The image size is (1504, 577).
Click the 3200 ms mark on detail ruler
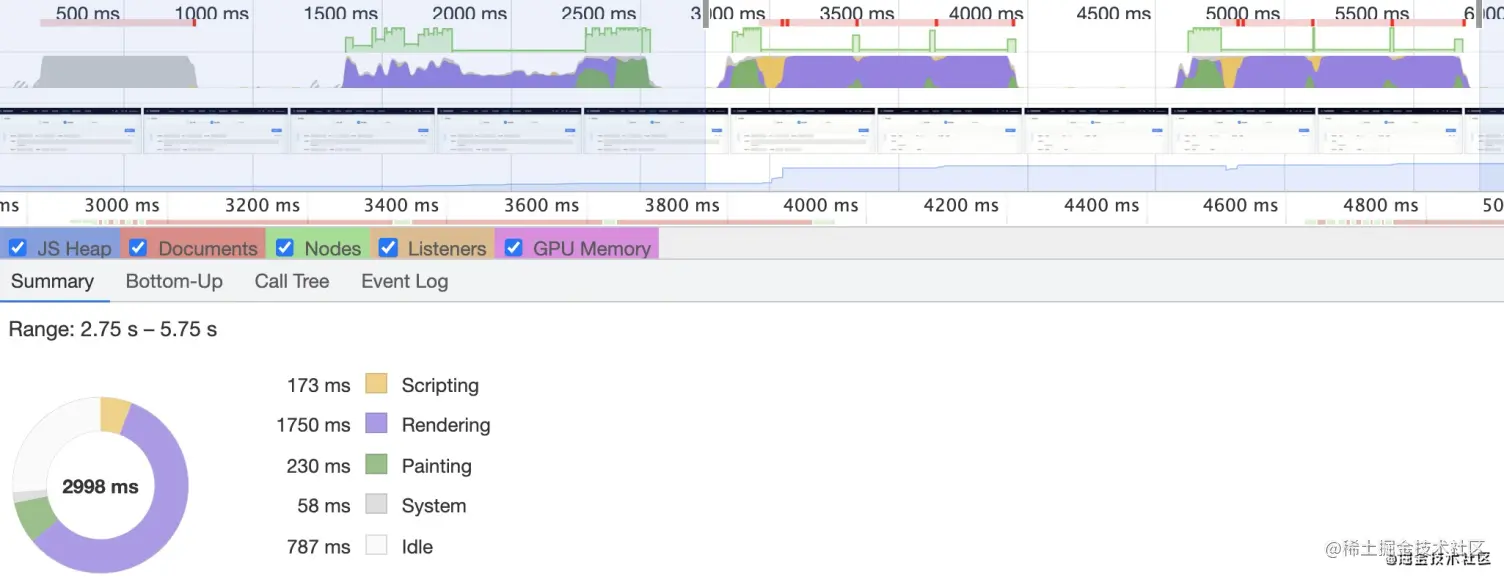(x=262, y=205)
